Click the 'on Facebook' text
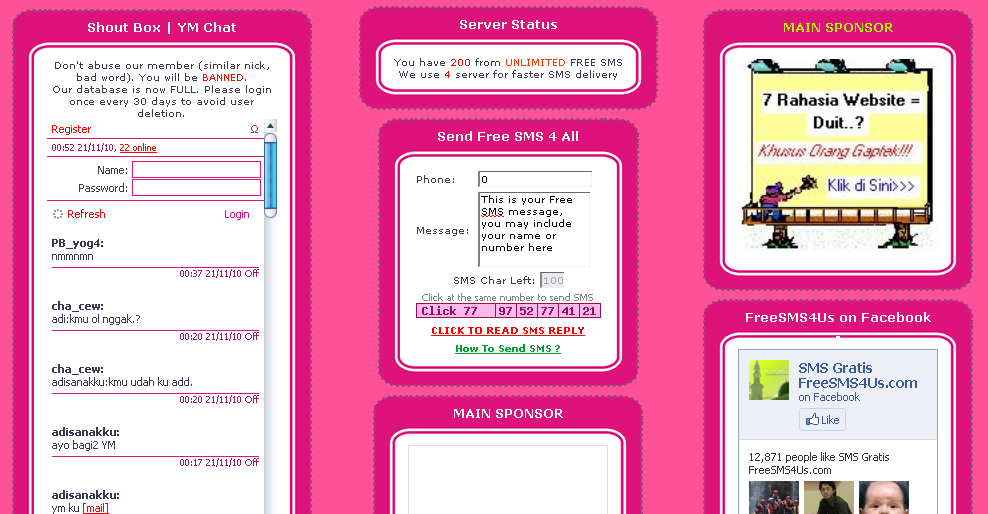 tap(829, 397)
